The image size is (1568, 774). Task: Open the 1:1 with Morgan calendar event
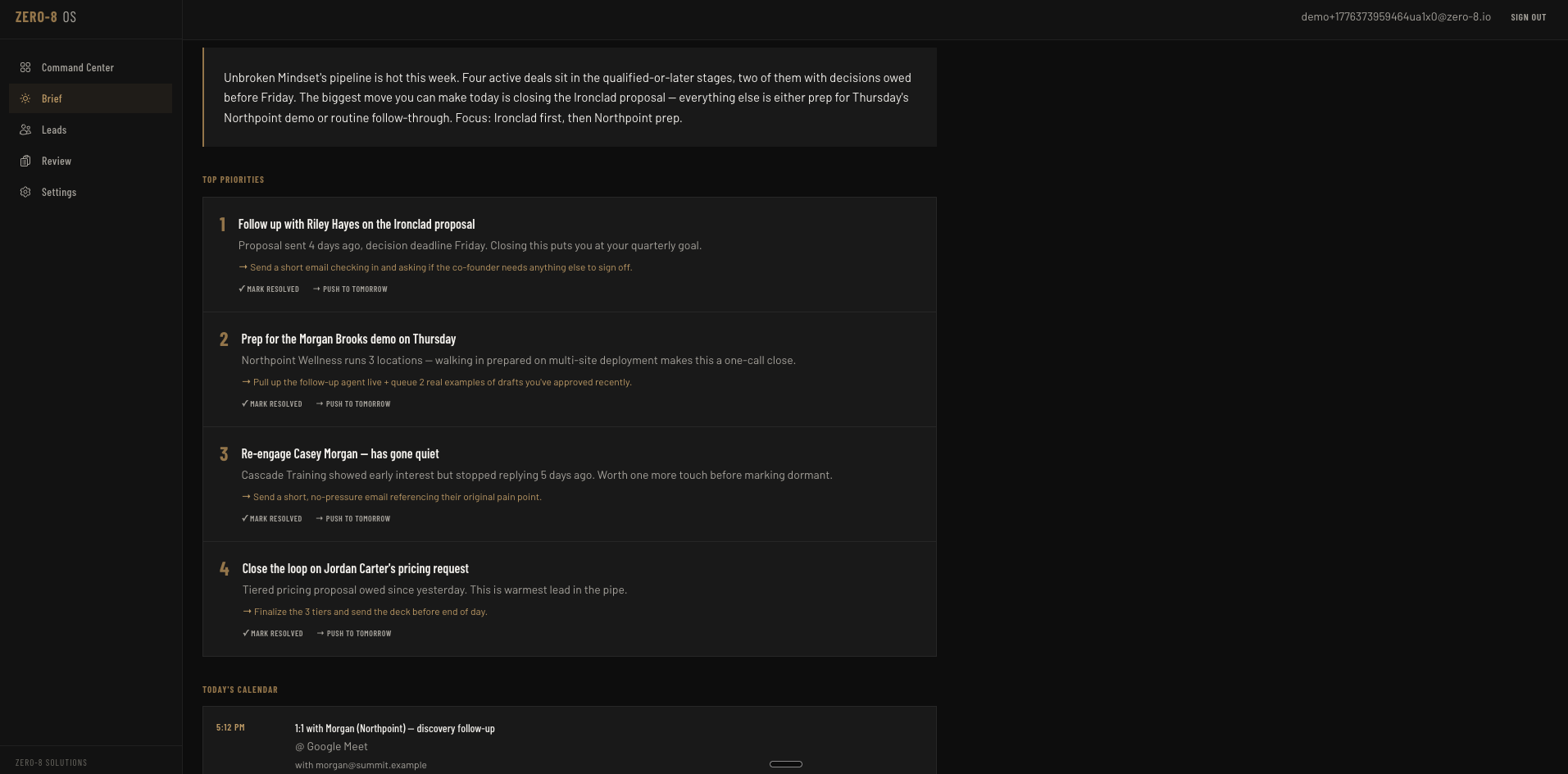tap(394, 728)
